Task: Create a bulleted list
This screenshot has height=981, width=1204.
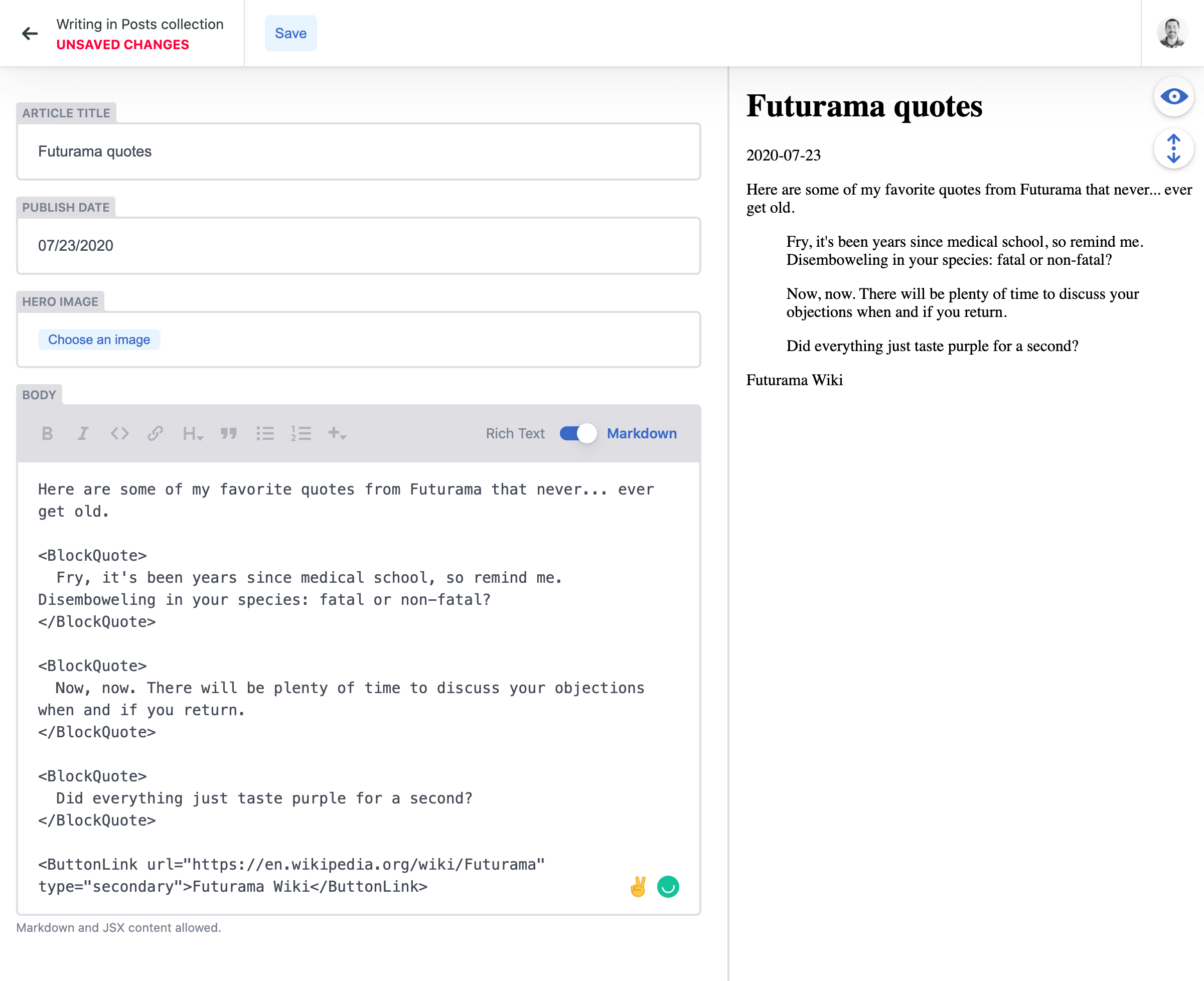Action: click(x=265, y=433)
